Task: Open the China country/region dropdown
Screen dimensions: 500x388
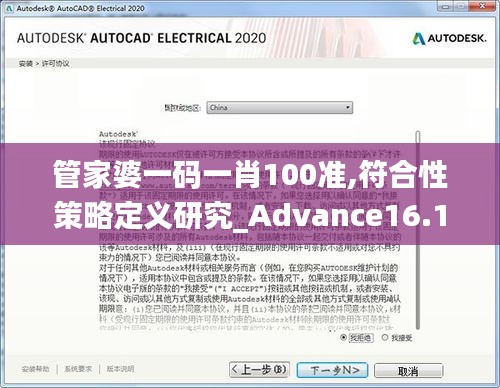Action: (279, 108)
